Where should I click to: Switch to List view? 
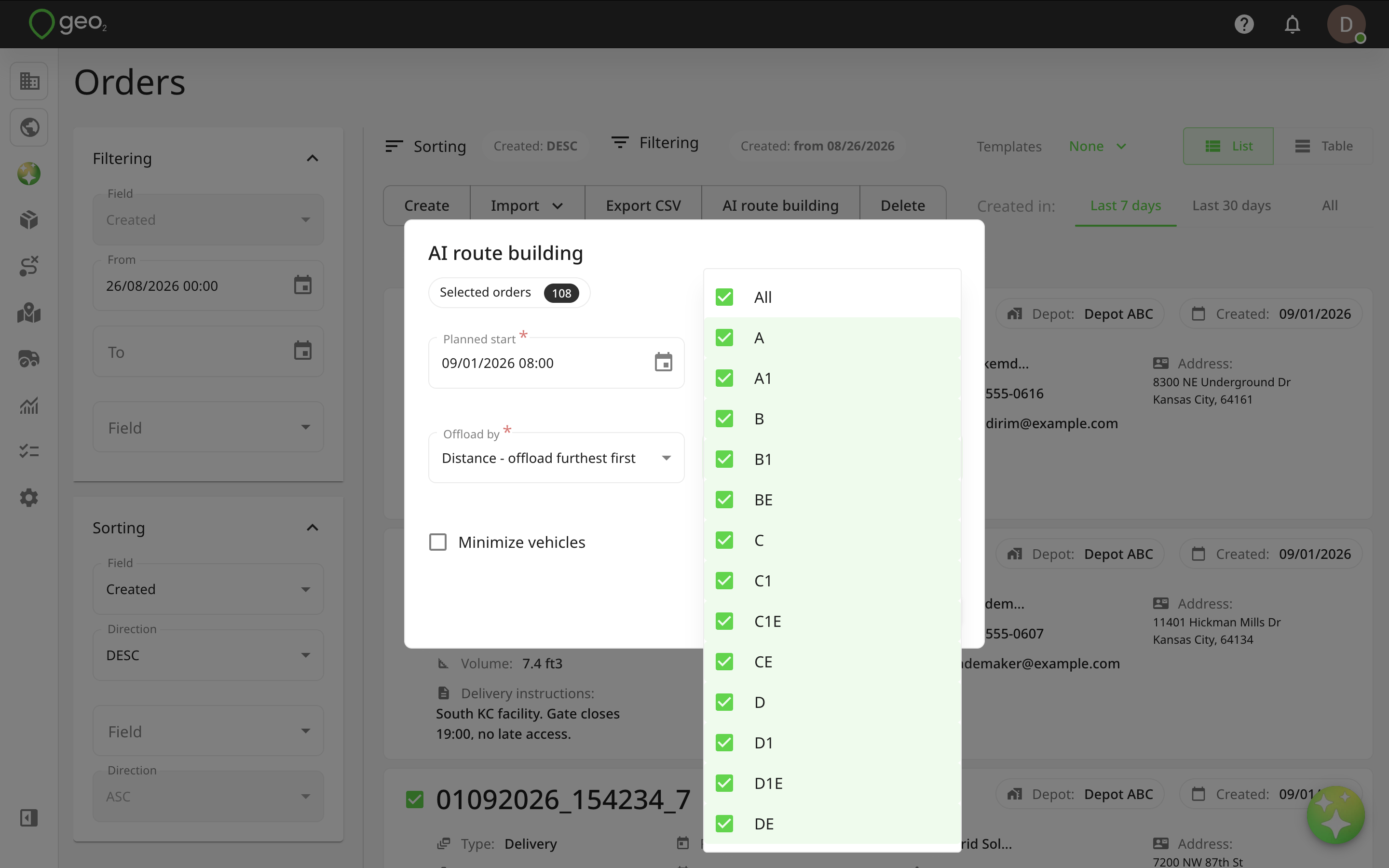(1228, 146)
